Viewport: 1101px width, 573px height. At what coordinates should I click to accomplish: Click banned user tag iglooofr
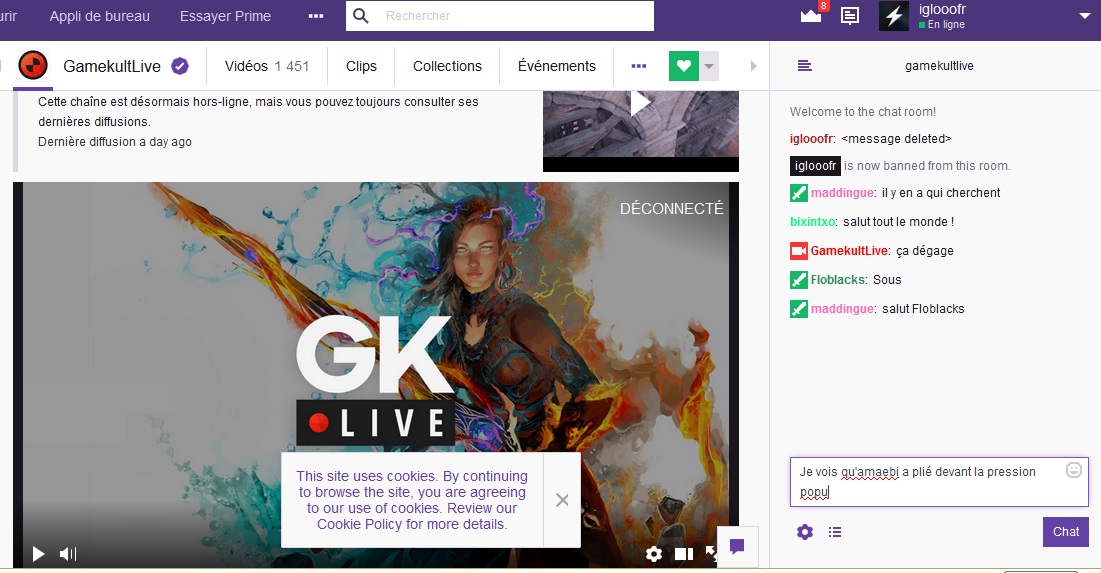pos(815,166)
